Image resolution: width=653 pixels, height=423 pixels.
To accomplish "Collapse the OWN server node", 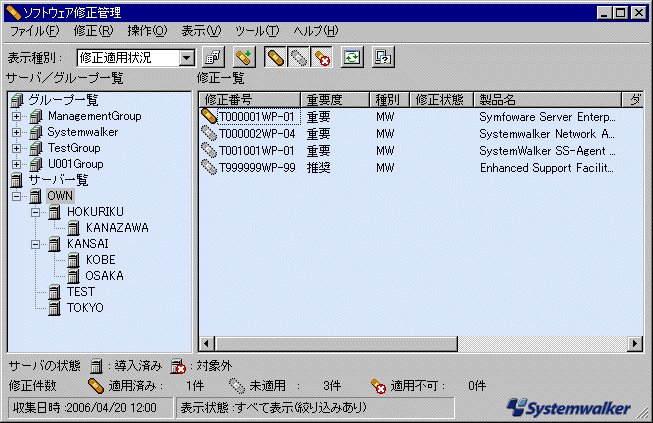I will coord(16,196).
